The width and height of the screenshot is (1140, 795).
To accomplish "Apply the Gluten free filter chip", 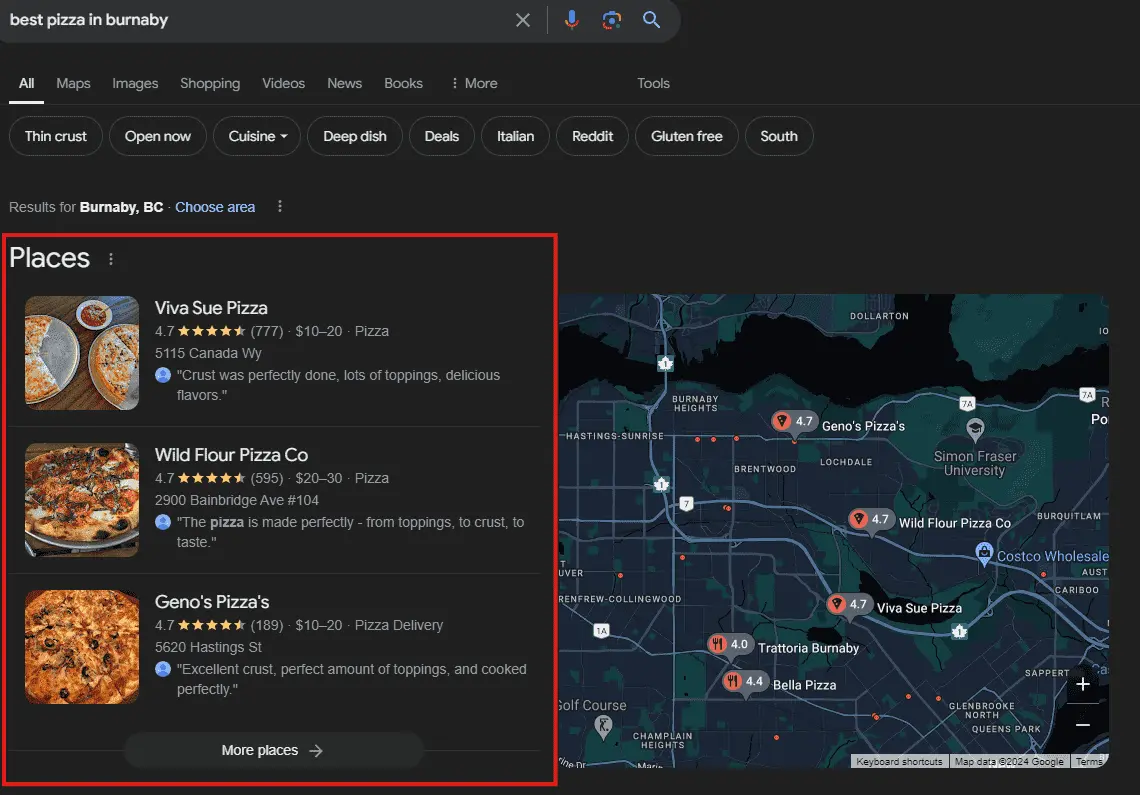I will pyautogui.click(x=687, y=136).
